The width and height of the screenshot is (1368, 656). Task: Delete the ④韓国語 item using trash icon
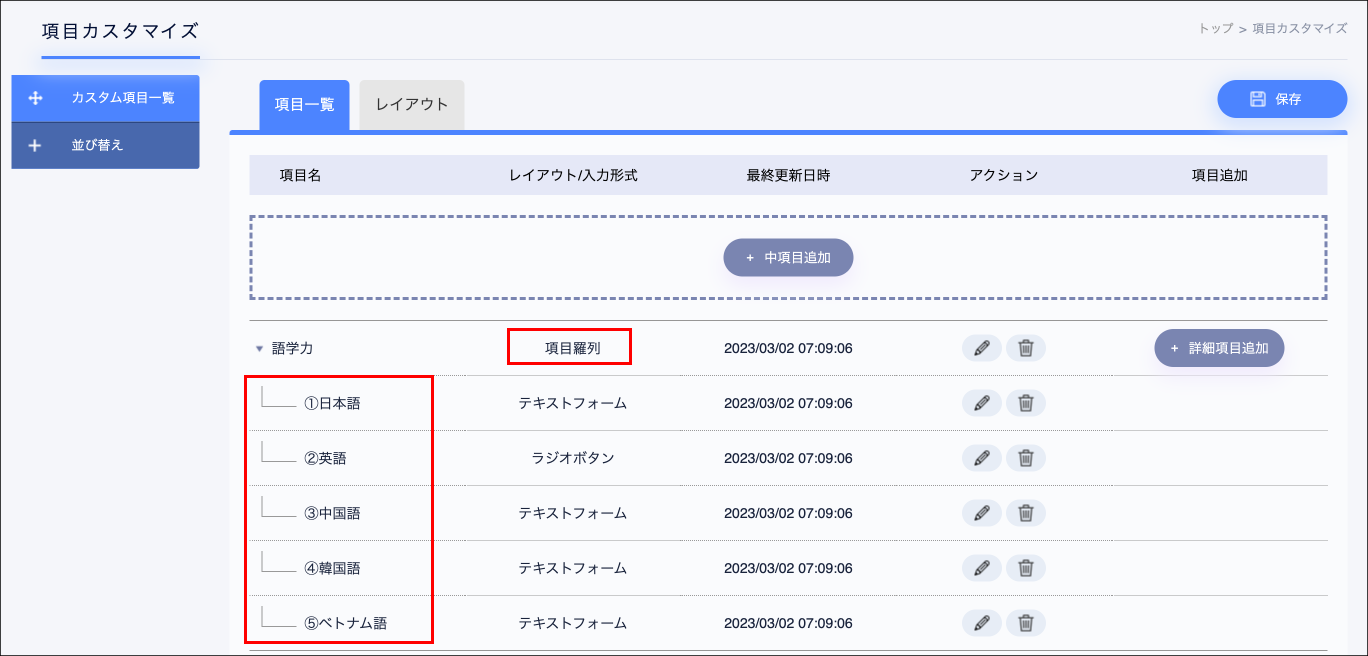point(1025,568)
